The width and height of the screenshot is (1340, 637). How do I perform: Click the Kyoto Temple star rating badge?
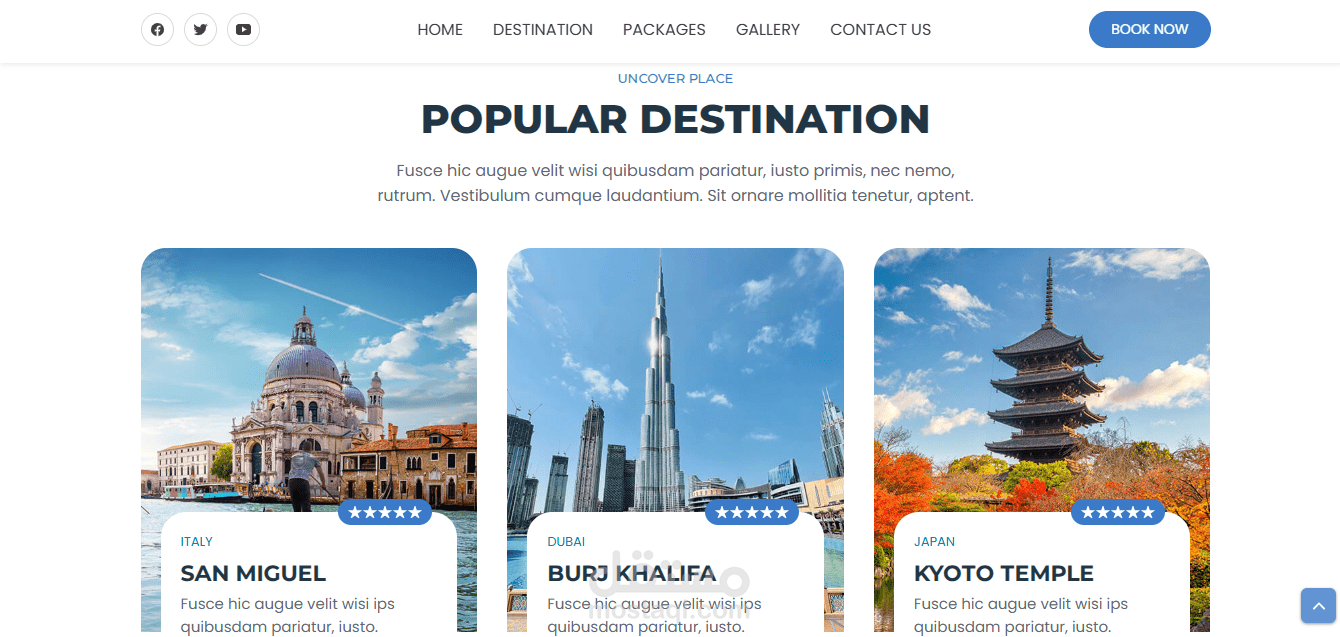point(1118,512)
